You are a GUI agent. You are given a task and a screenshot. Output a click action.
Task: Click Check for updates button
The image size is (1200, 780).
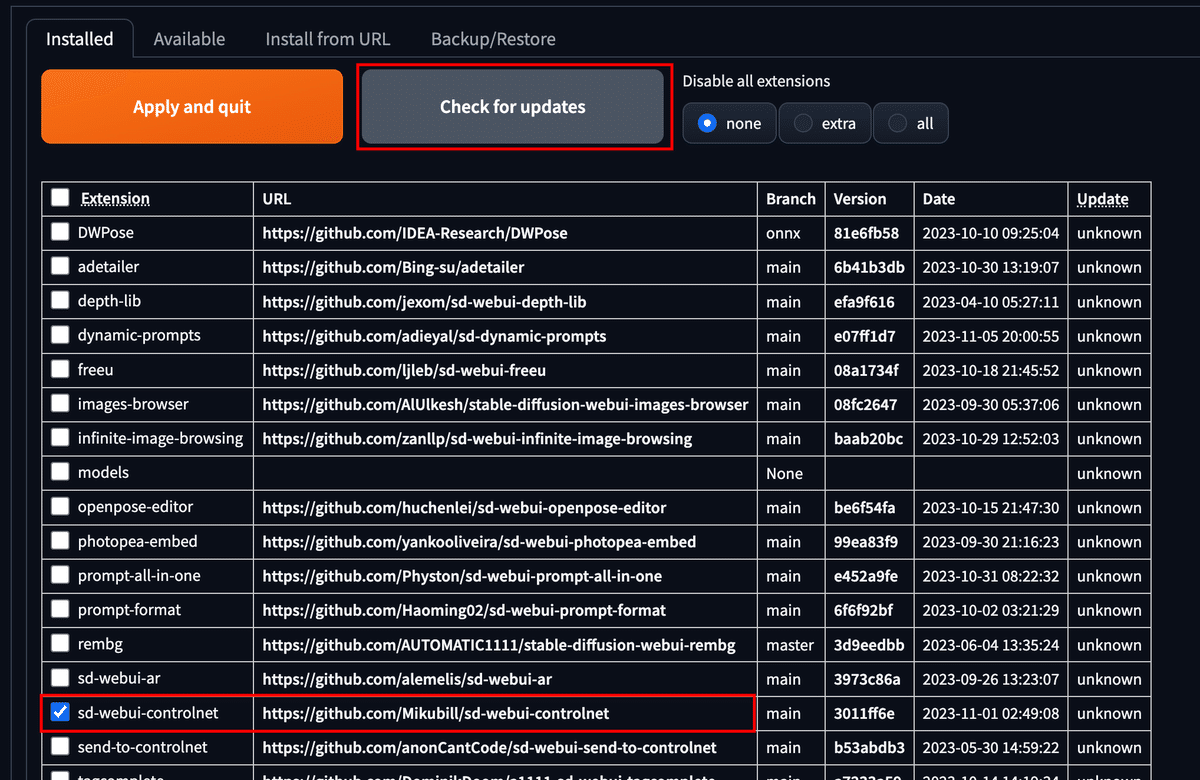[x=513, y=107]
